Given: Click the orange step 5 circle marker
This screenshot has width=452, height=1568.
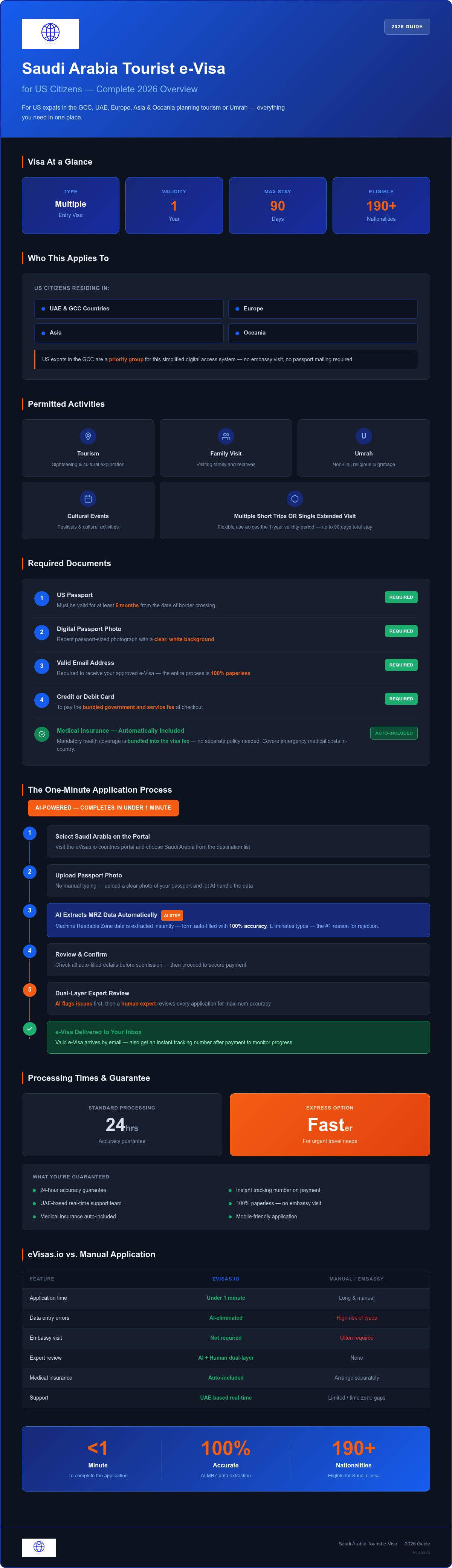Looking at the screenshot, I should [x=30, y=990].
